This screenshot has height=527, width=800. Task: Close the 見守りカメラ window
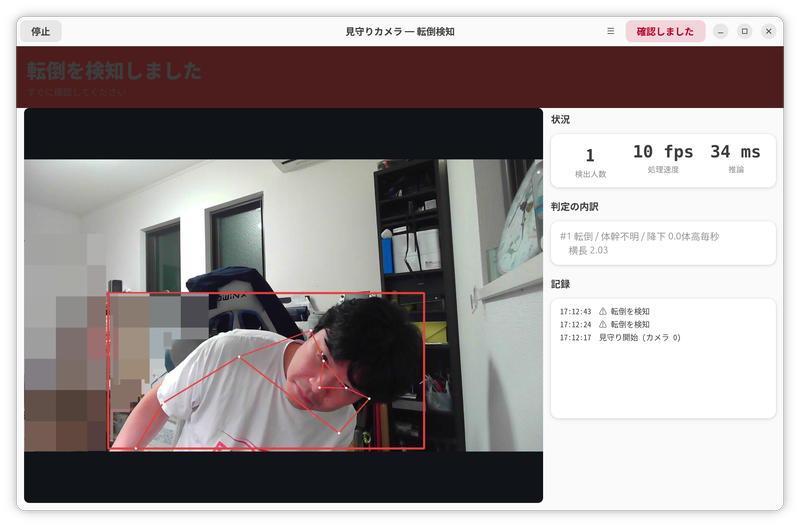(768, 32)
